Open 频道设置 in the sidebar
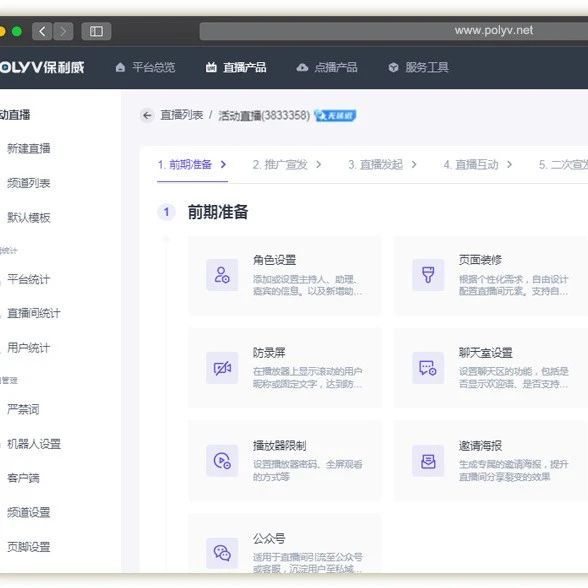This screenshot has width=588, height=588. pos(29,513)
